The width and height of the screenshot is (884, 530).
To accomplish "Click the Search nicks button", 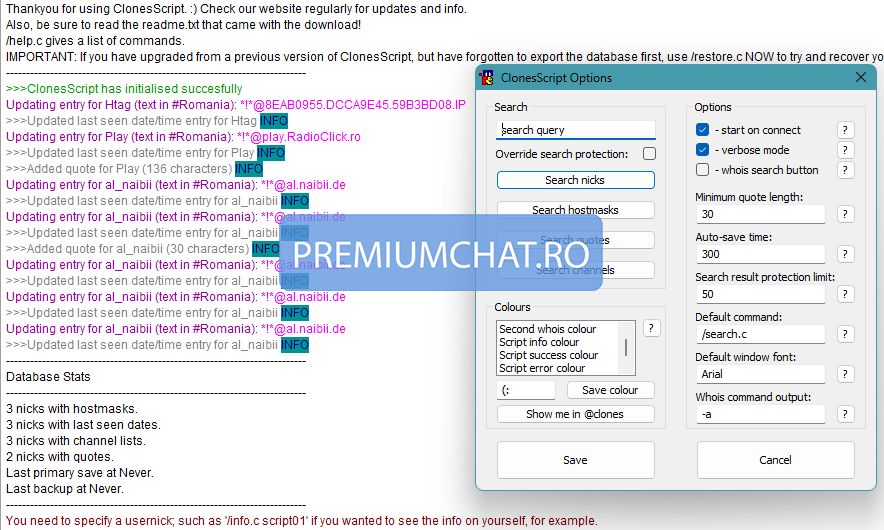I will (576, 180).
